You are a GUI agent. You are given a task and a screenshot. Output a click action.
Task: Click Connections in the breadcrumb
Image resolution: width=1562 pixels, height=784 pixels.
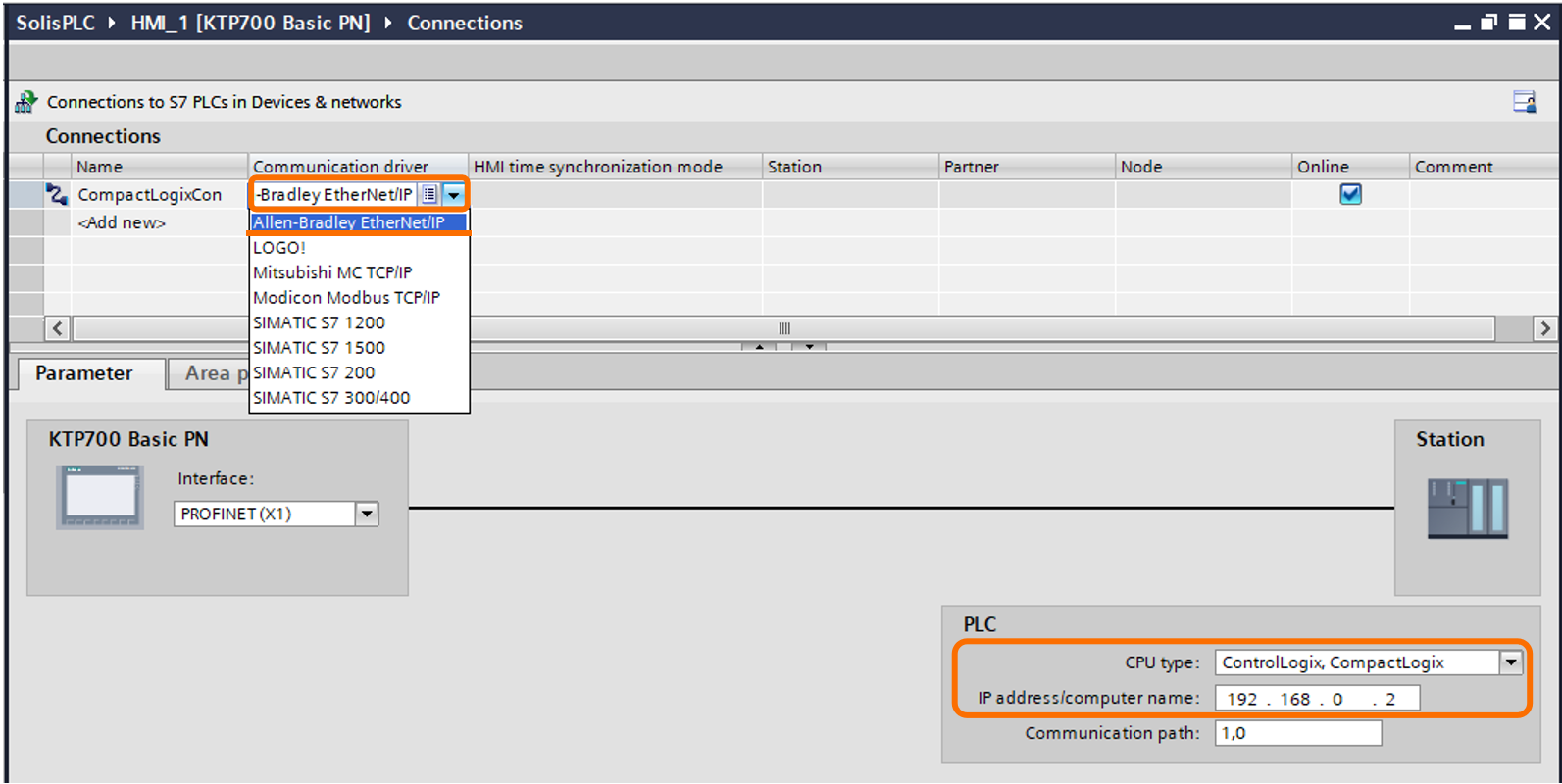pos(465,23)
